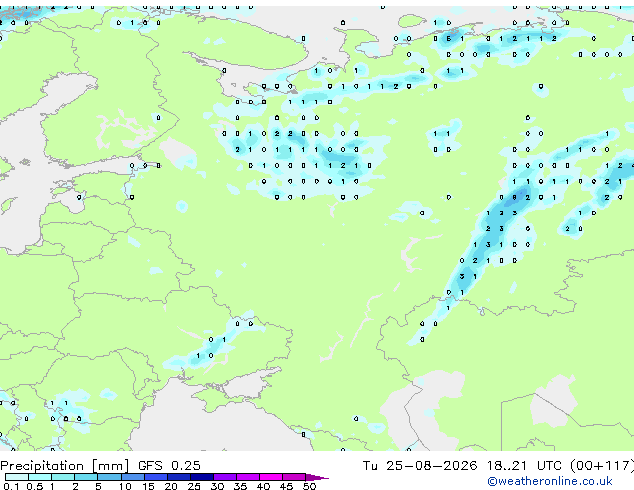
Task: Select the 10–15 mm legend swatch
Action: 133,477
